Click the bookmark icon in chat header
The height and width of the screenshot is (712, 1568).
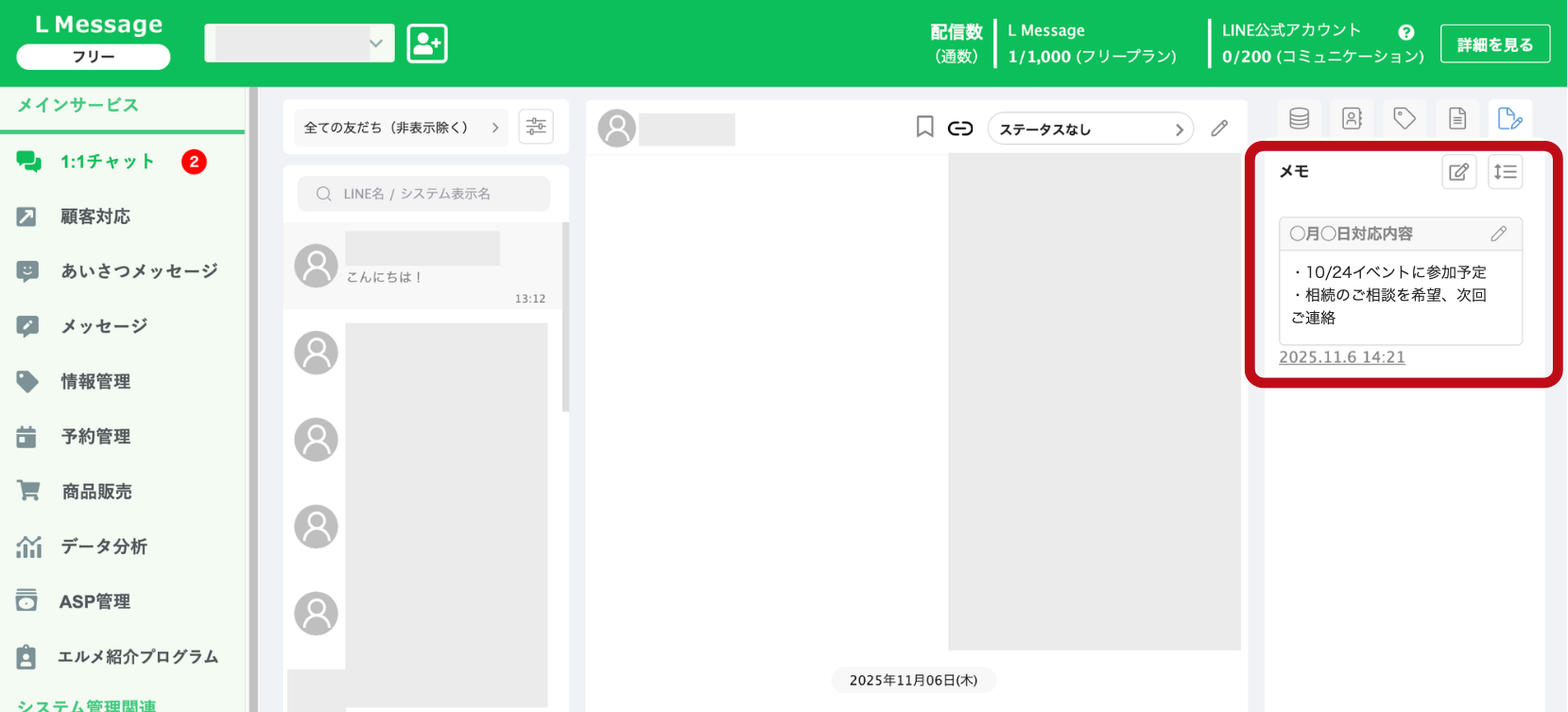925,127
